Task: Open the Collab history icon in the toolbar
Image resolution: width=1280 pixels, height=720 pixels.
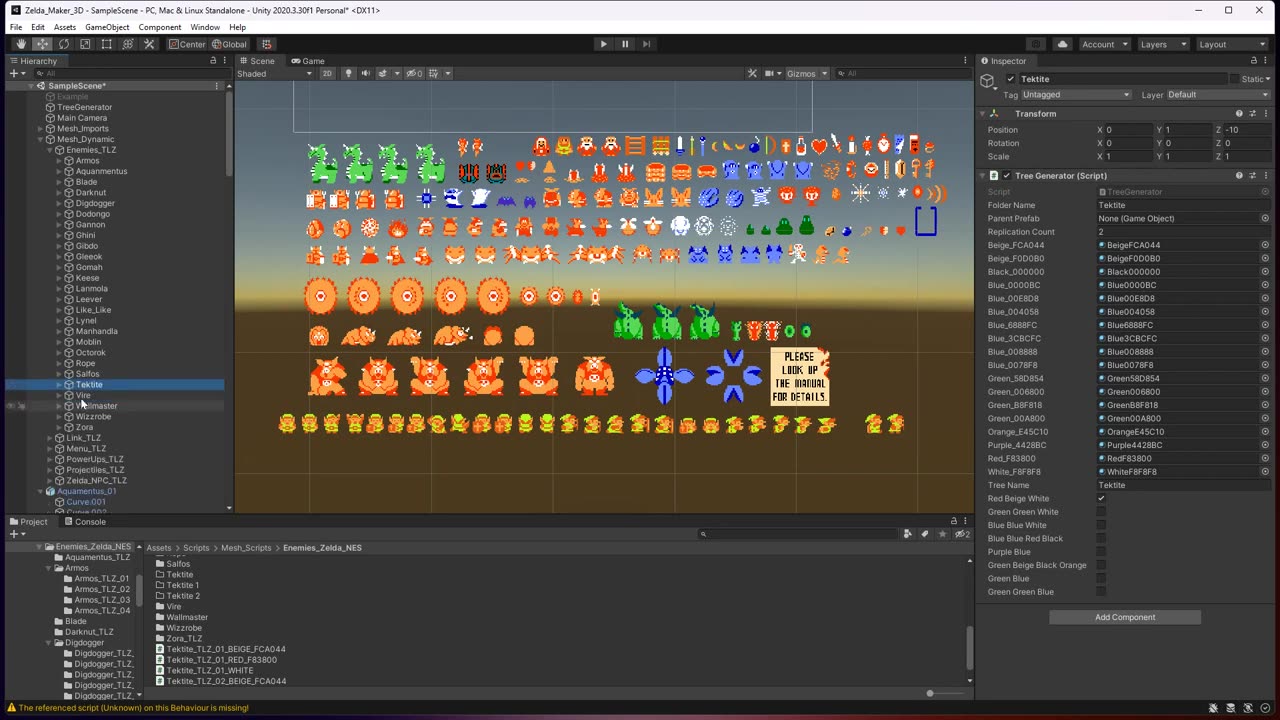Action: coord(1036,44)
